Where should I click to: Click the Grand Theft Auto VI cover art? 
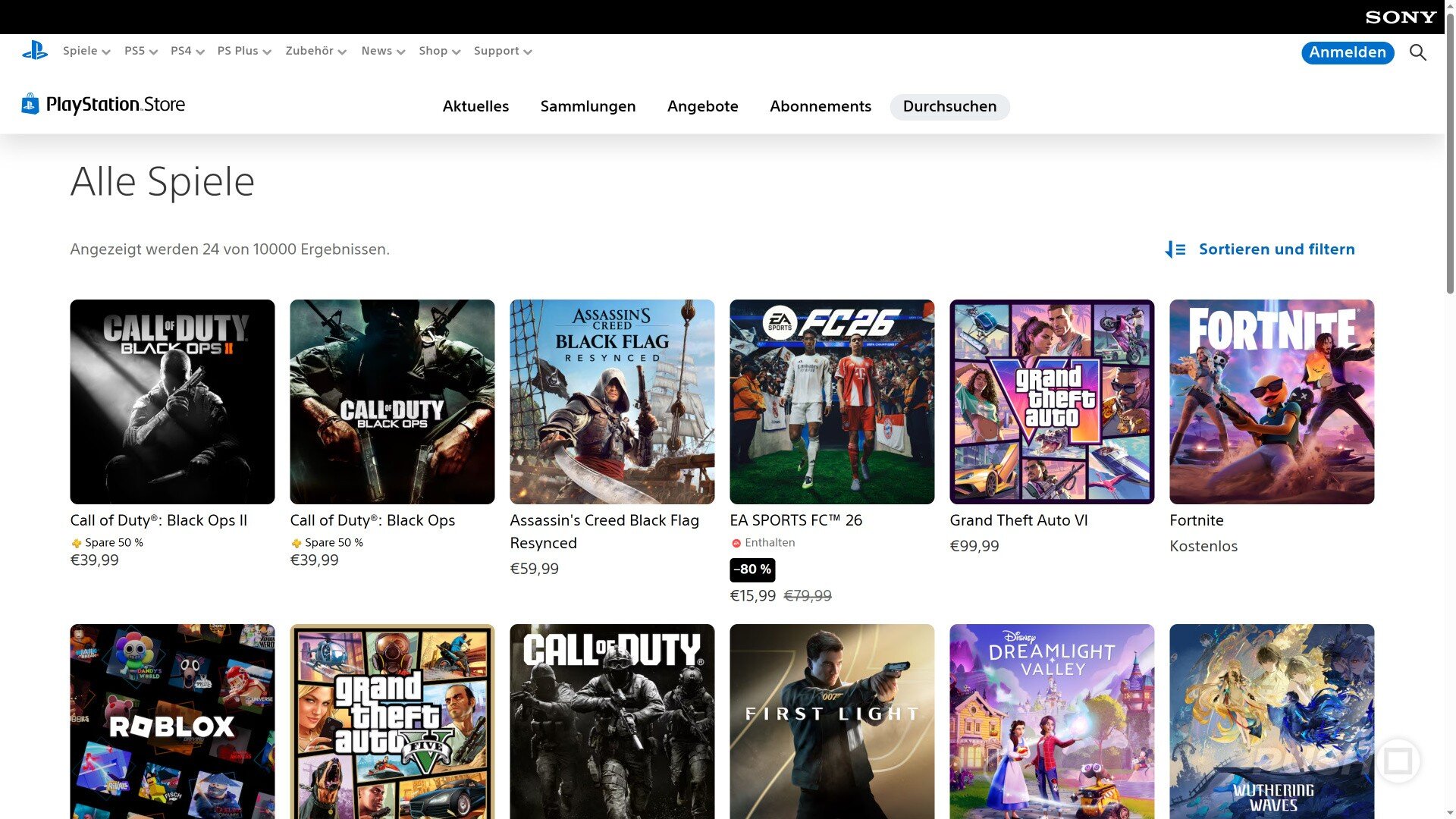pos(1052,402)
